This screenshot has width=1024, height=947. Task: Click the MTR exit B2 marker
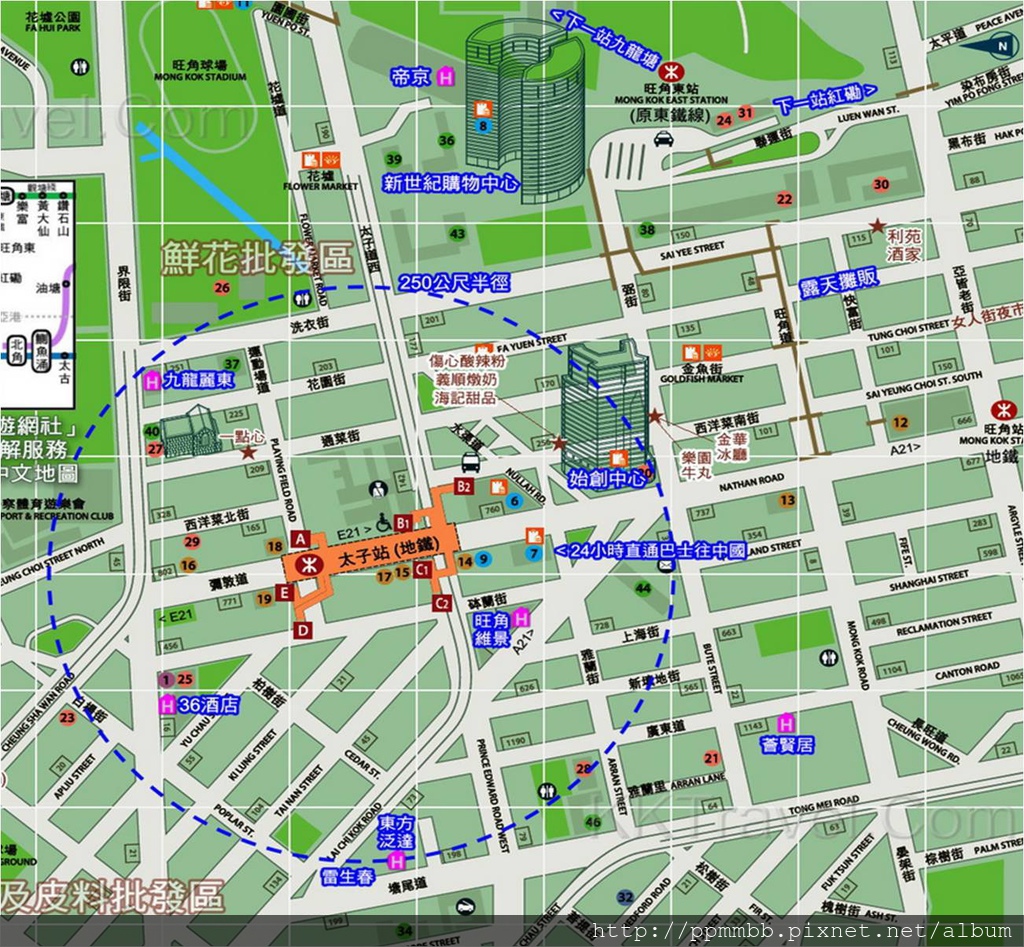point(464,486)
